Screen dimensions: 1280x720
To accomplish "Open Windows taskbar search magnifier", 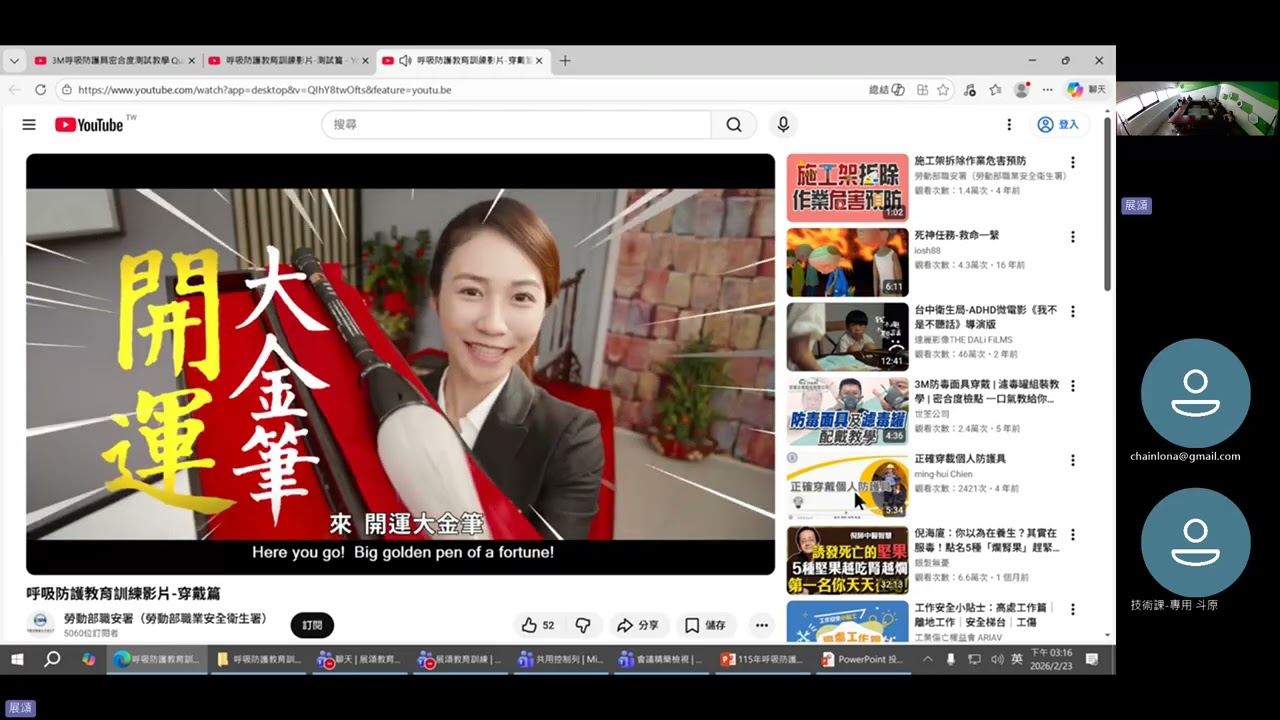I will click(x=52, y=659).
